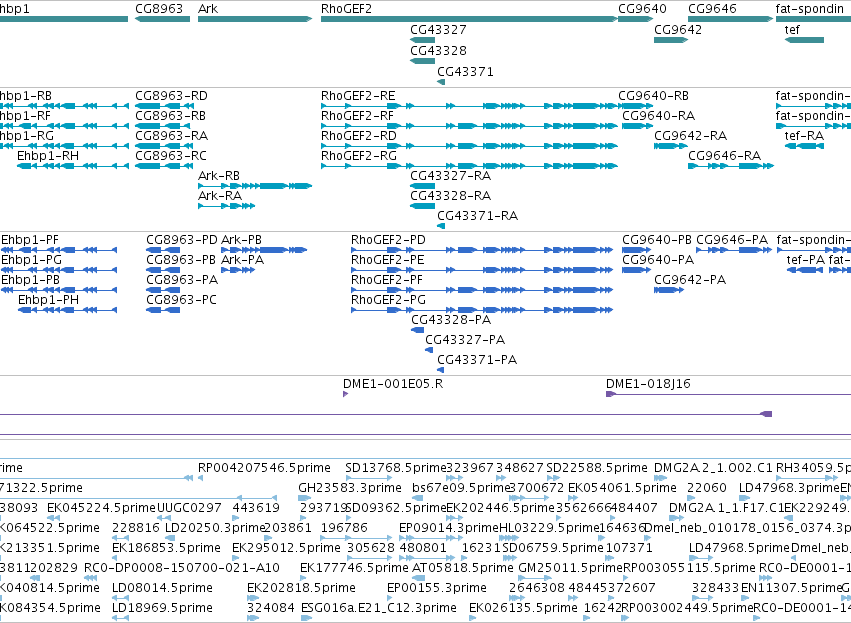Click transcript CG8963-RB
The height and width of the screenshot is (623, 851).
[x=170, y=116]
